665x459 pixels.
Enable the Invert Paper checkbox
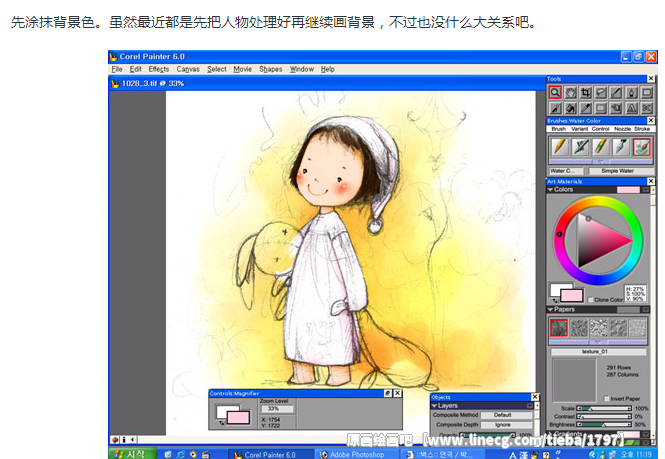pyautogui.click(x=606, y=399)
